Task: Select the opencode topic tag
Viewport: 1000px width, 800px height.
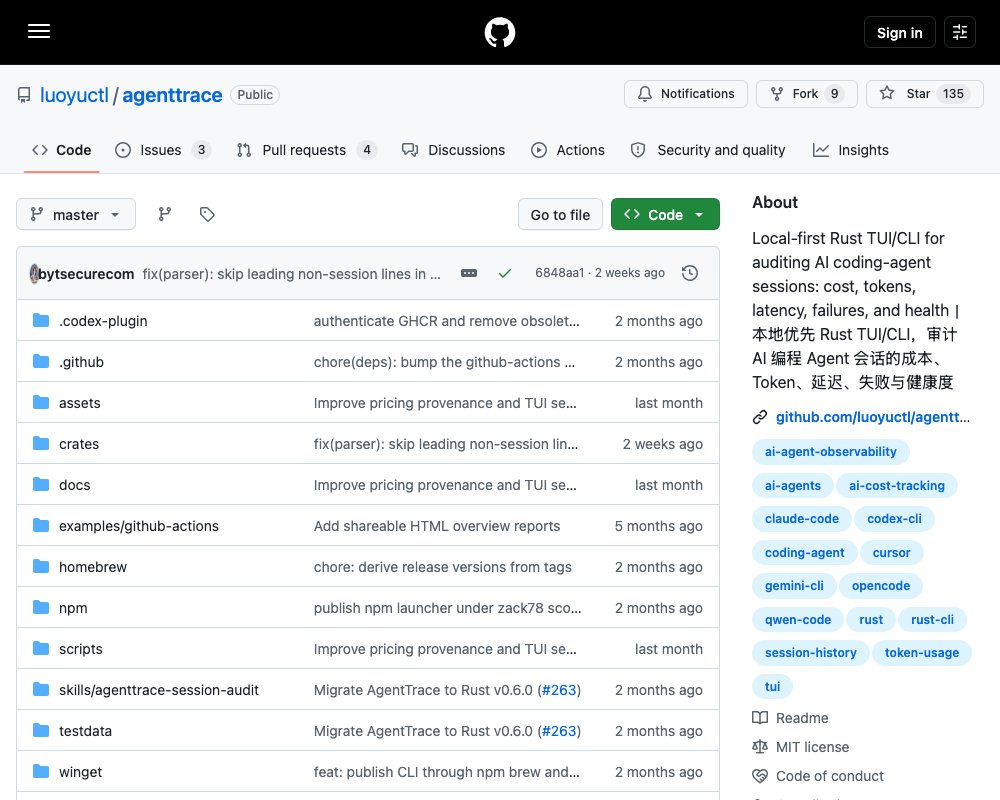Action: 881,586
